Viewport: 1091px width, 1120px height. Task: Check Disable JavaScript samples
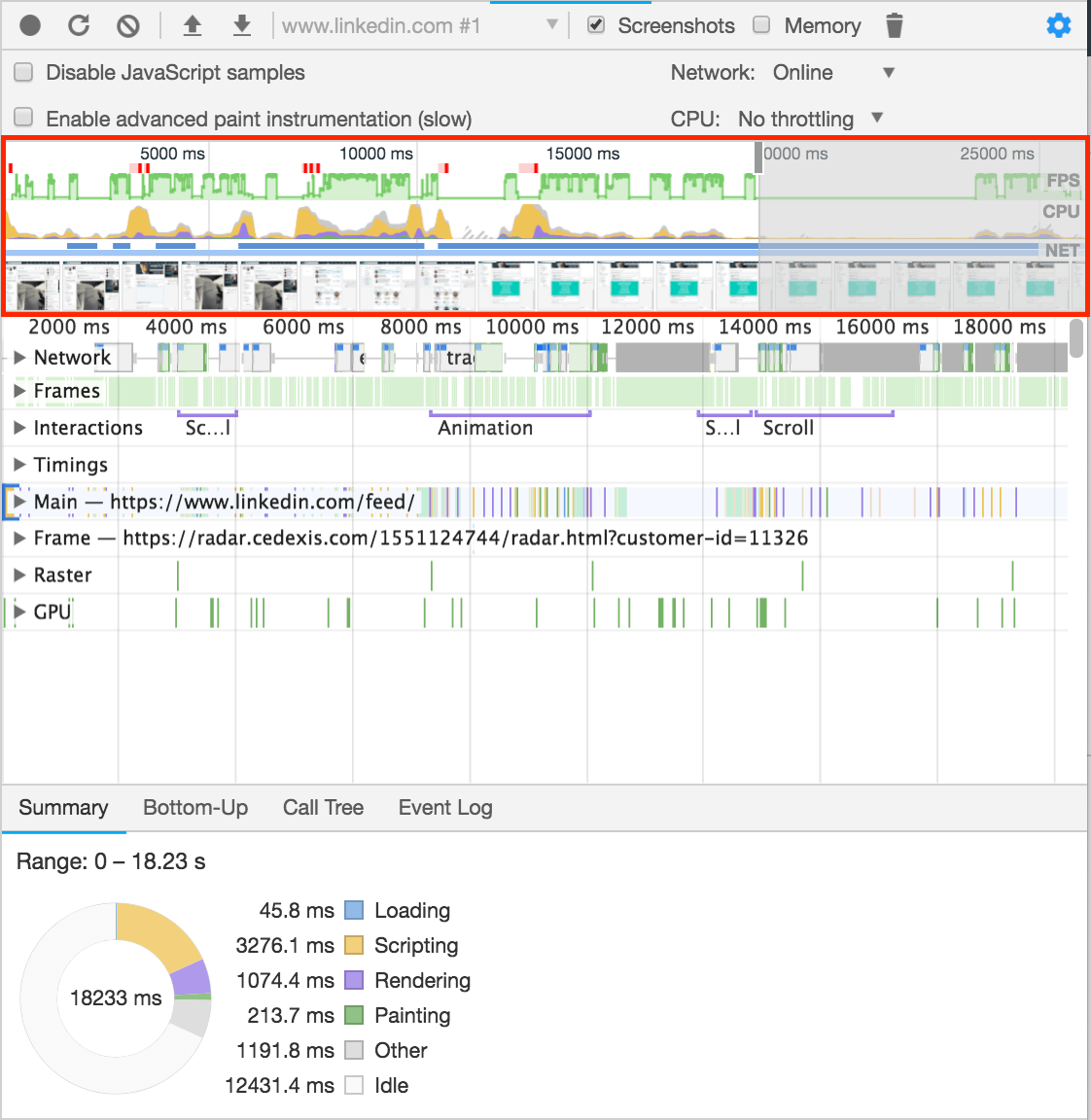click(x=23, y=72)
